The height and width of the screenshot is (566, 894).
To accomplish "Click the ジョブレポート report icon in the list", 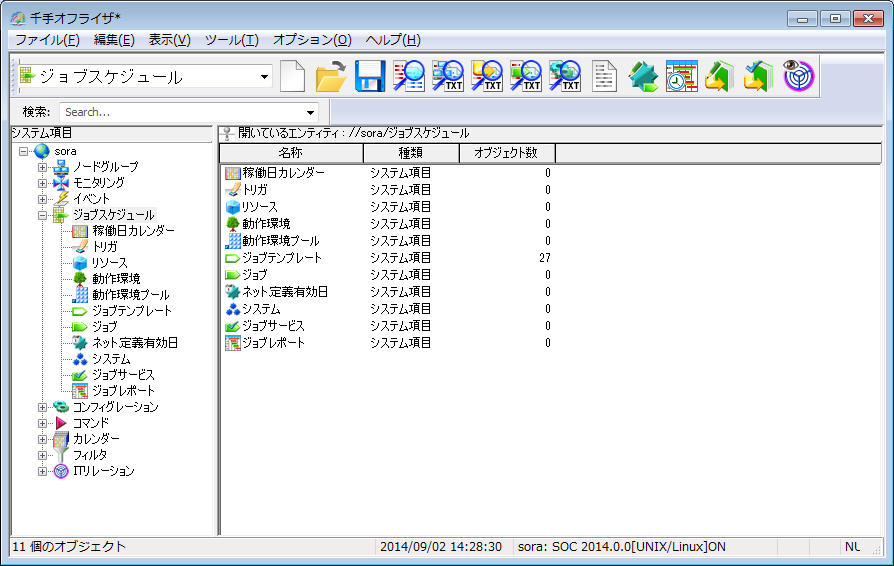I will 233,343.
